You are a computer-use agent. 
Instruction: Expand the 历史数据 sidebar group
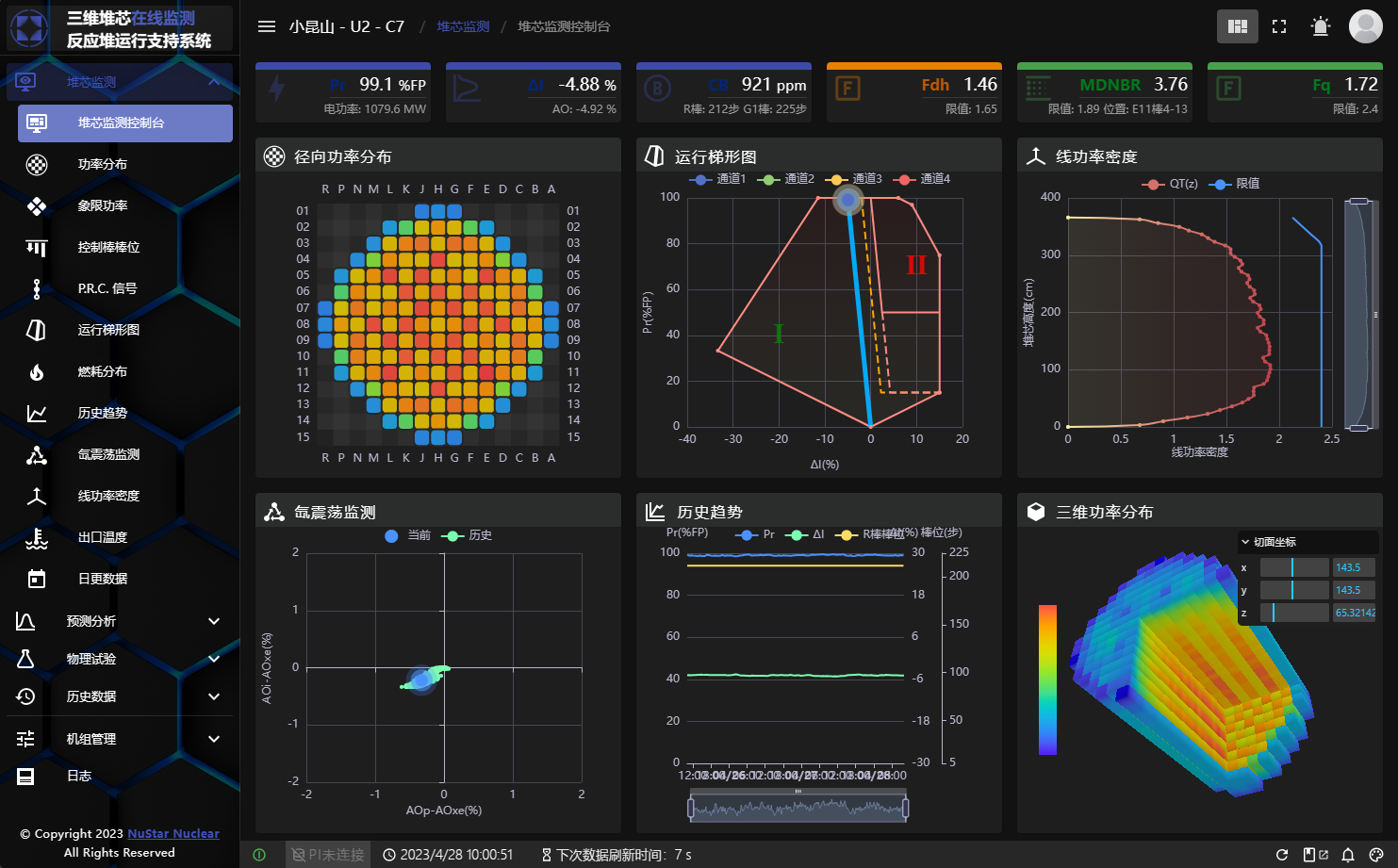119,696
